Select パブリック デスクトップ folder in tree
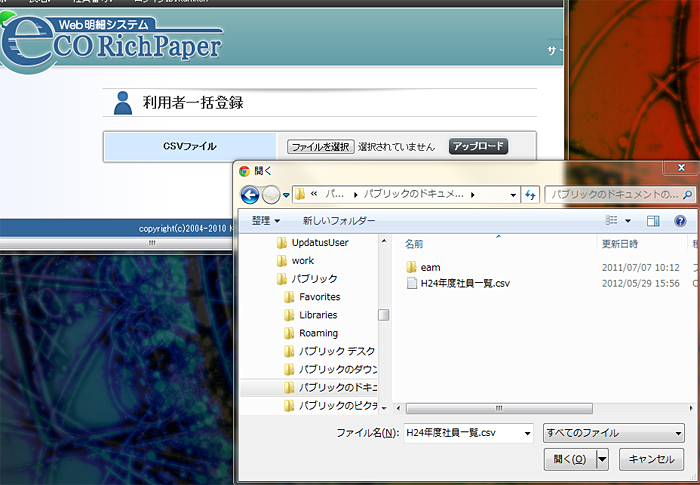700x485 pixels. click(329, 351)
